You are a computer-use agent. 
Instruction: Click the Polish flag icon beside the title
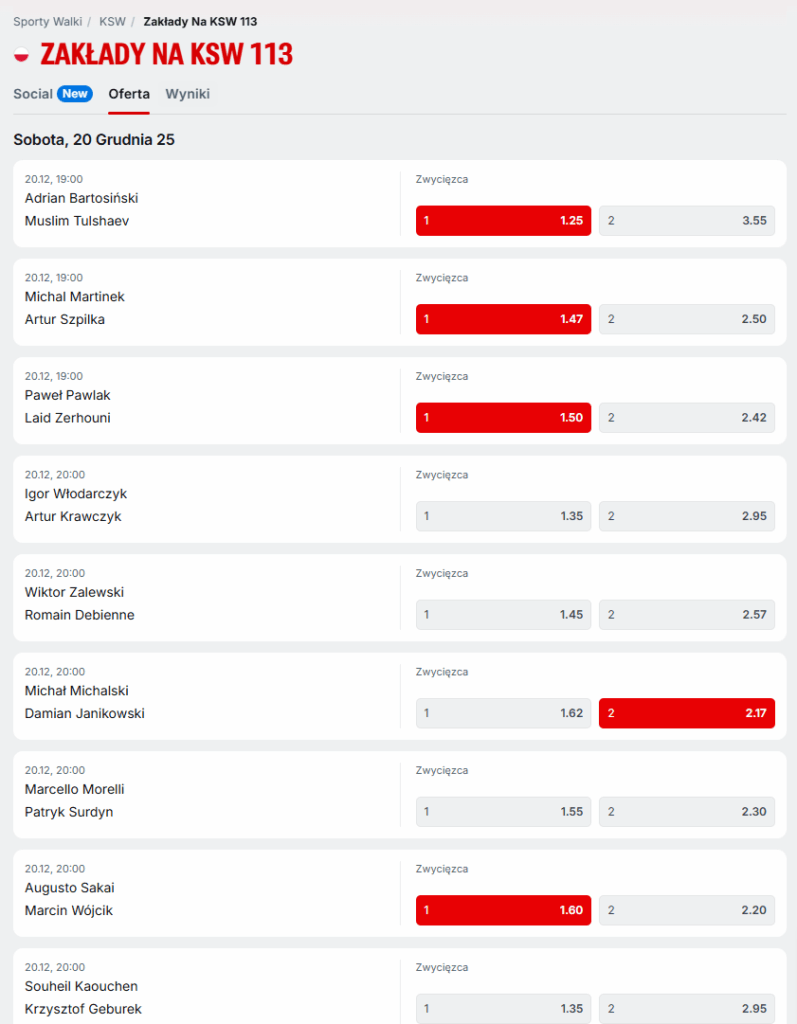pyautogui.click(x=22, y=55)
